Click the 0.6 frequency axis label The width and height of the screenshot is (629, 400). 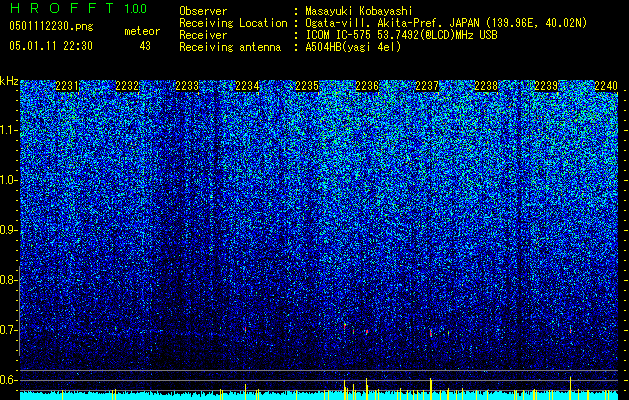(8, 380)
